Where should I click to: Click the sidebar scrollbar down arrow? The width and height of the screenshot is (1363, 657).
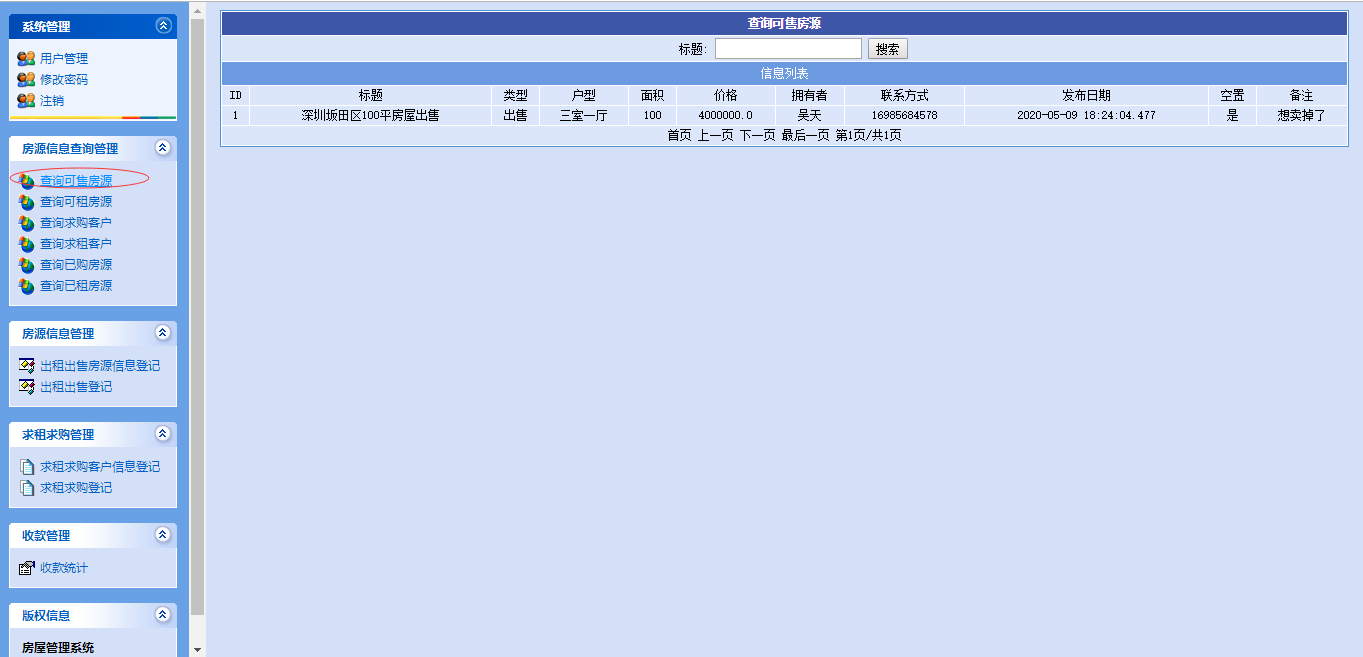coord(197,649)
